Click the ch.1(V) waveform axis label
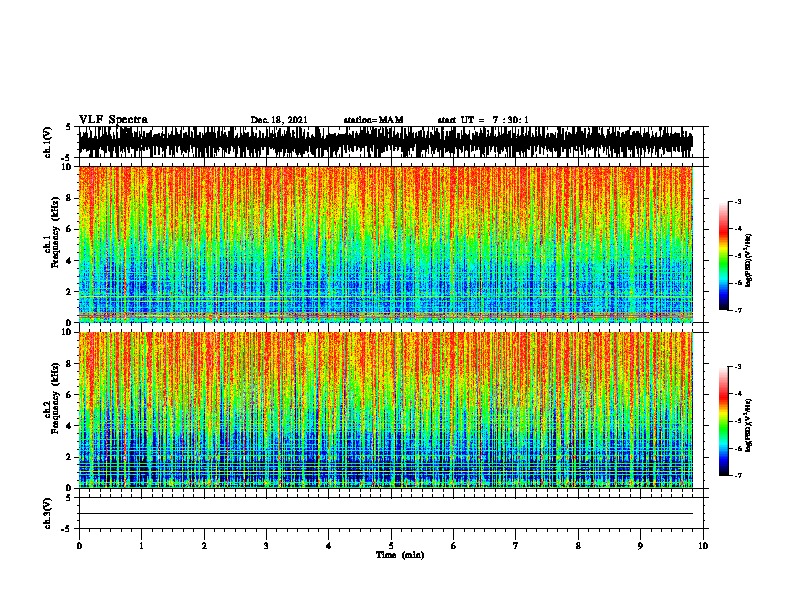 [47, 142]
